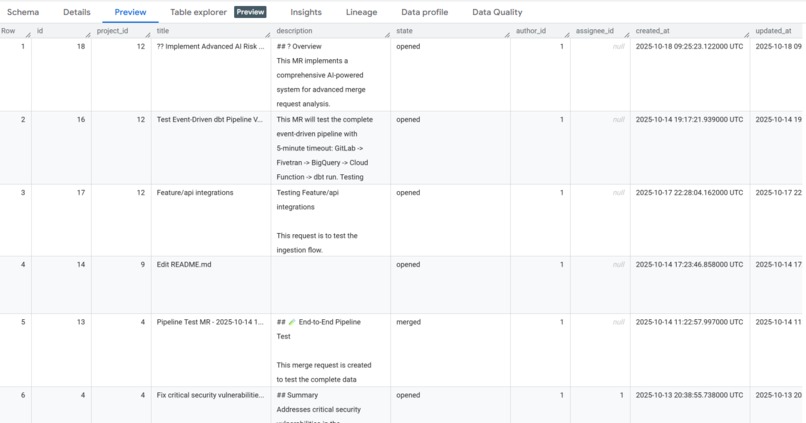Click the created_at column header
Viewport: 806px width, 423px height.
(652, 31)
